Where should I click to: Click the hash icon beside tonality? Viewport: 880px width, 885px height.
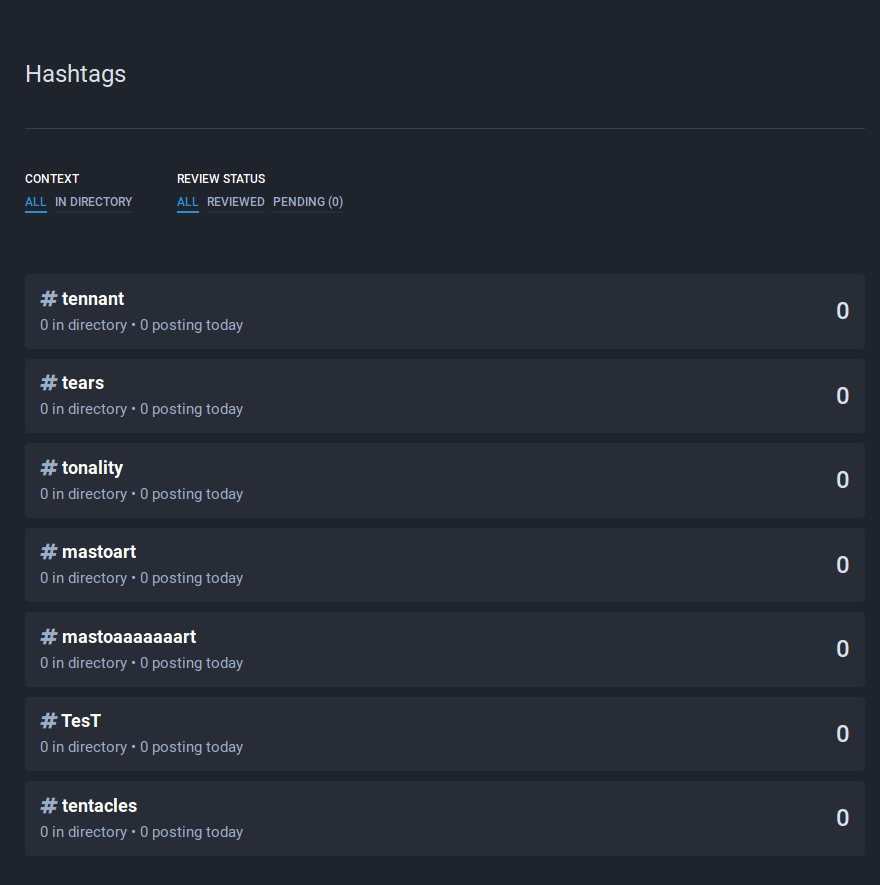49,467
